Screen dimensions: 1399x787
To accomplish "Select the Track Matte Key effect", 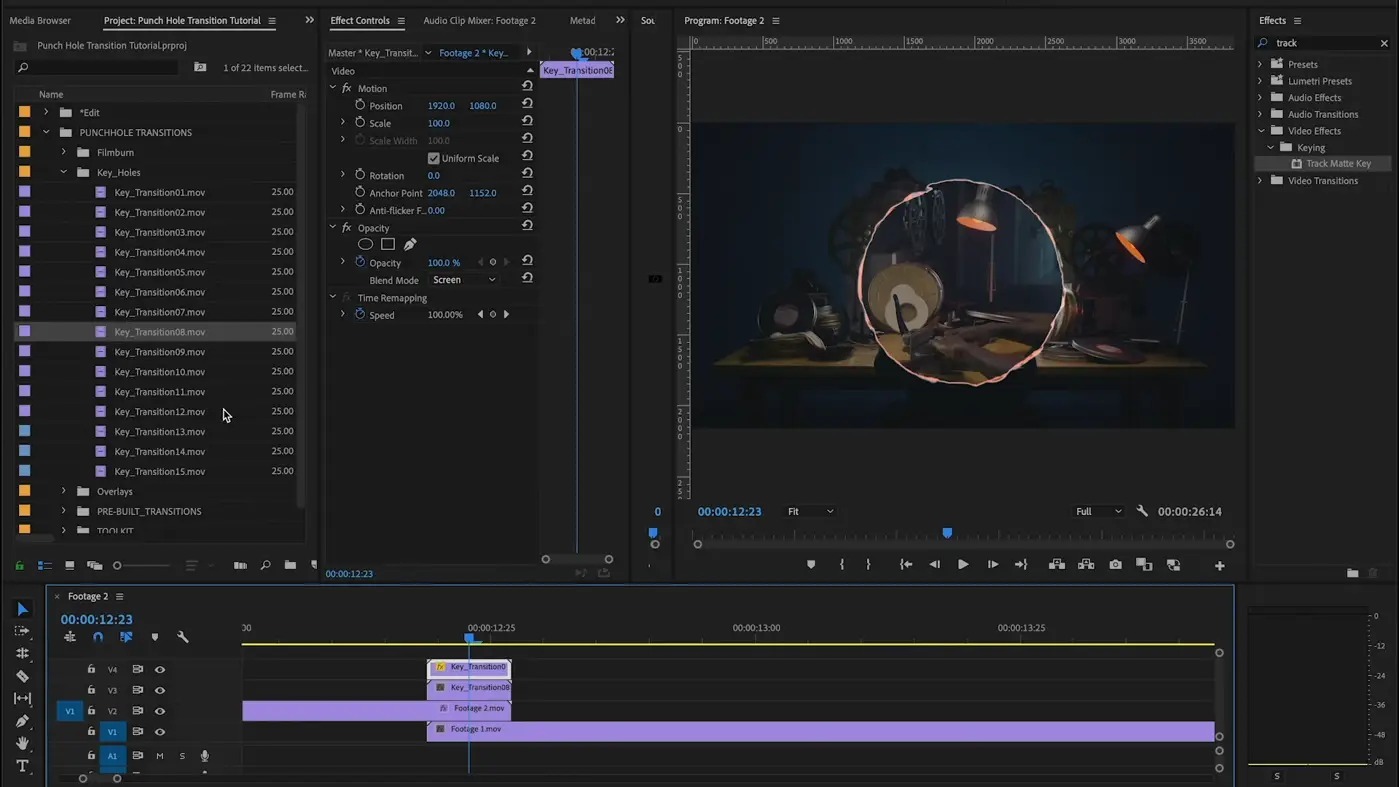I will [x=1338, y=164].
